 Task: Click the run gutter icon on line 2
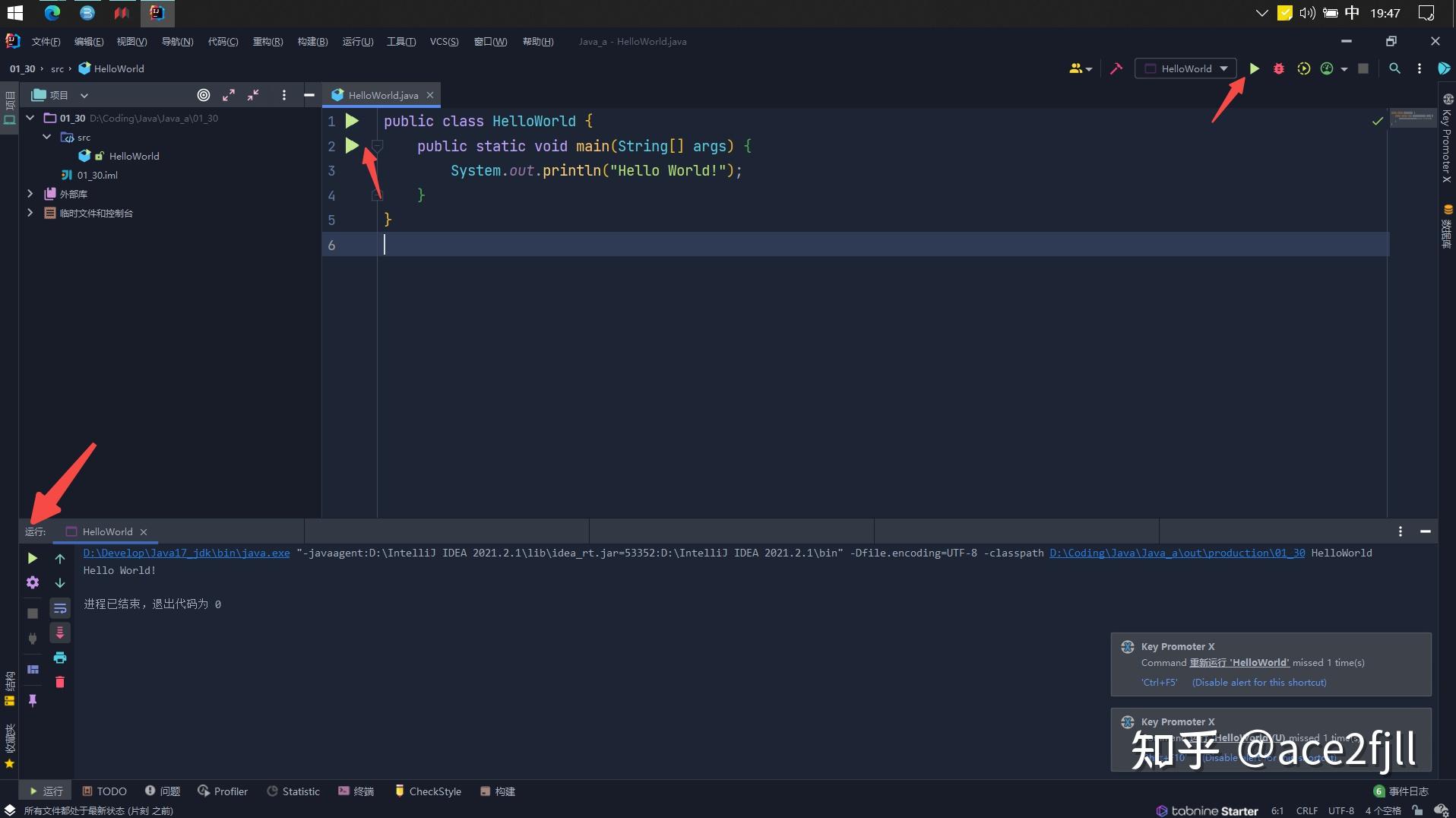tap(352, 145)
